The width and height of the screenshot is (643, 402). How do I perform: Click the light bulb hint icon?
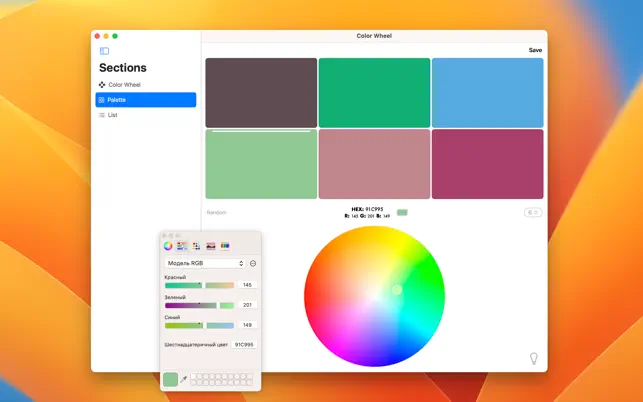(534, 359)
